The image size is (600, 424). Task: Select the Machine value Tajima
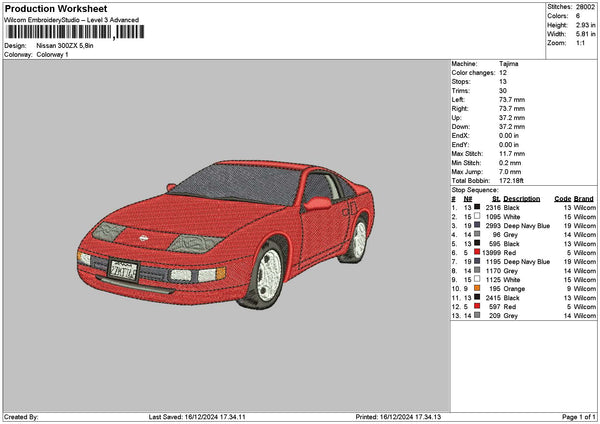509,64
